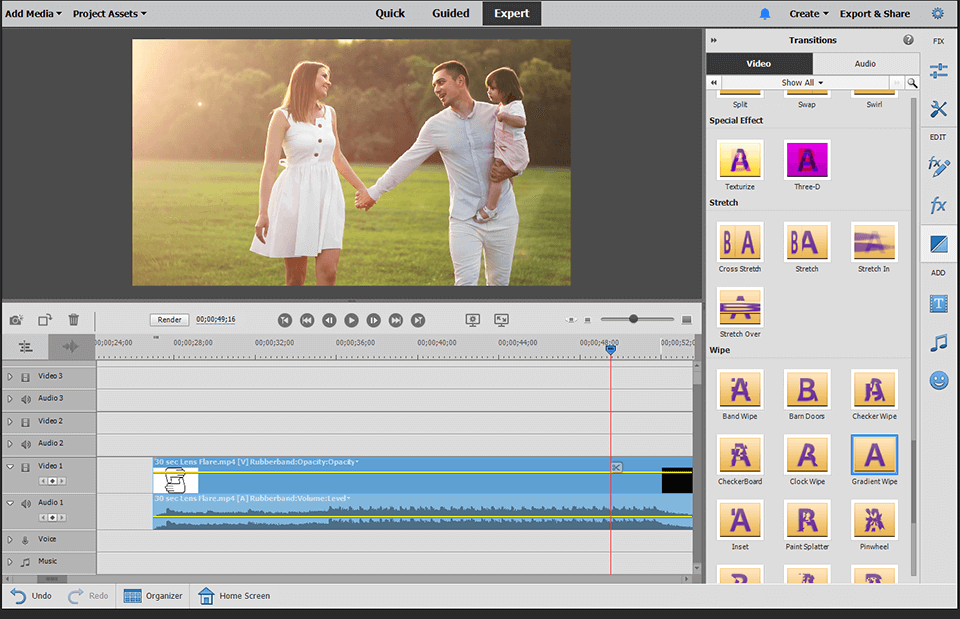This screenshot has height=619, width=960.
Task: Click the timeline zoom slider handle
Action: pos(633,319)
